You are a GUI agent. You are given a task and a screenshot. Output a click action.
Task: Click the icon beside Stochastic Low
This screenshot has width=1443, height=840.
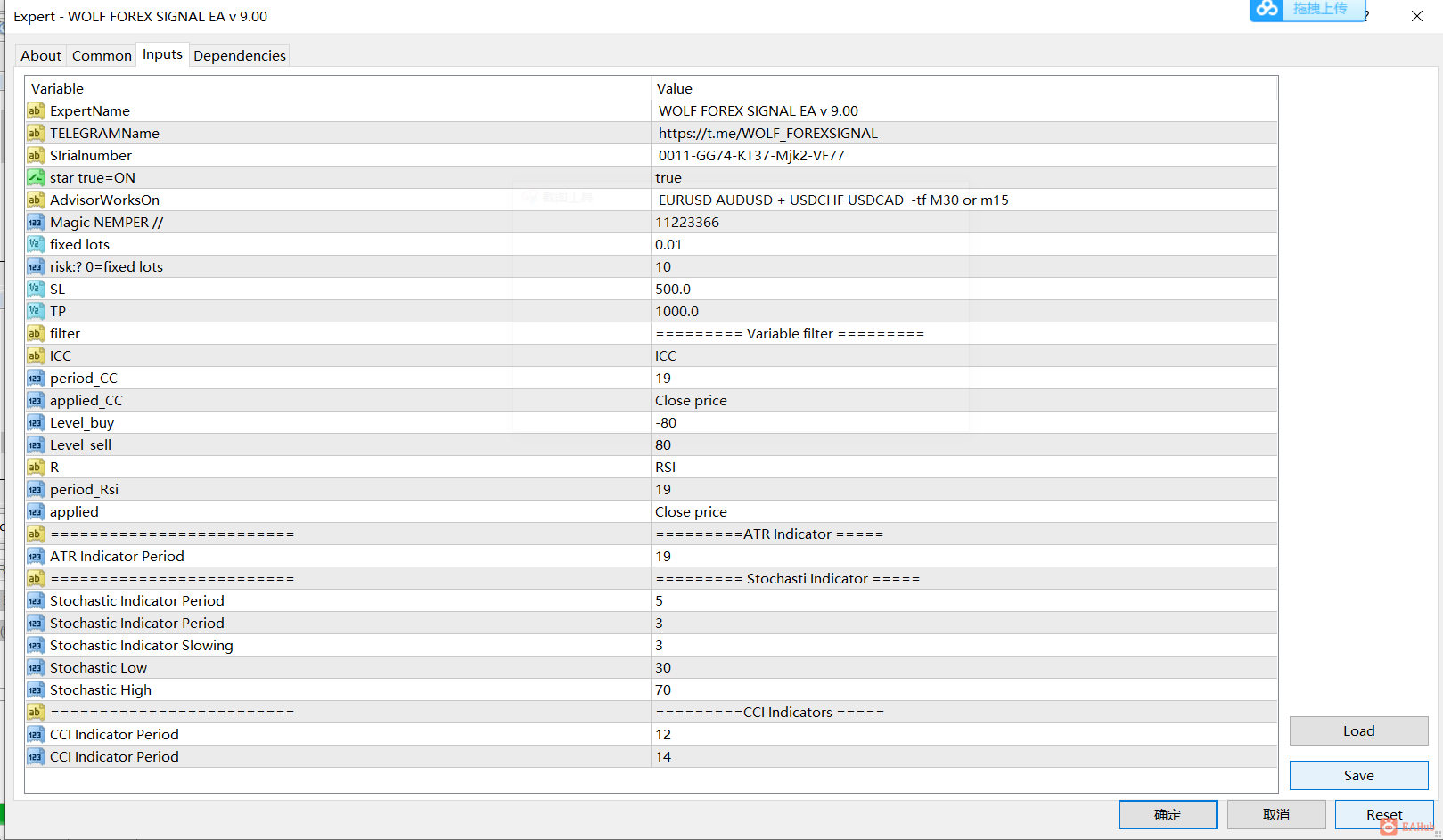pos(35,667)
